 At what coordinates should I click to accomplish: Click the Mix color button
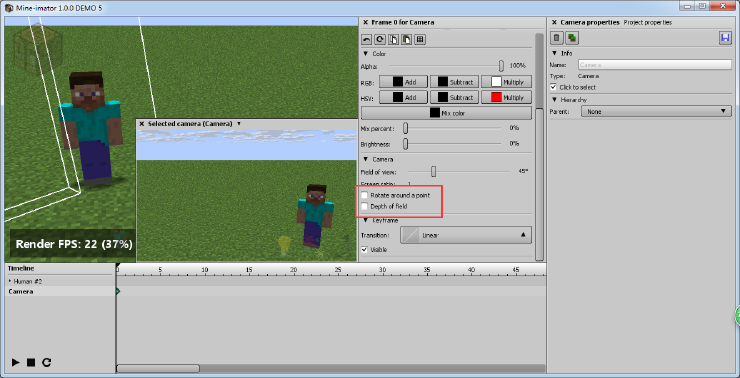coord(446,113)
